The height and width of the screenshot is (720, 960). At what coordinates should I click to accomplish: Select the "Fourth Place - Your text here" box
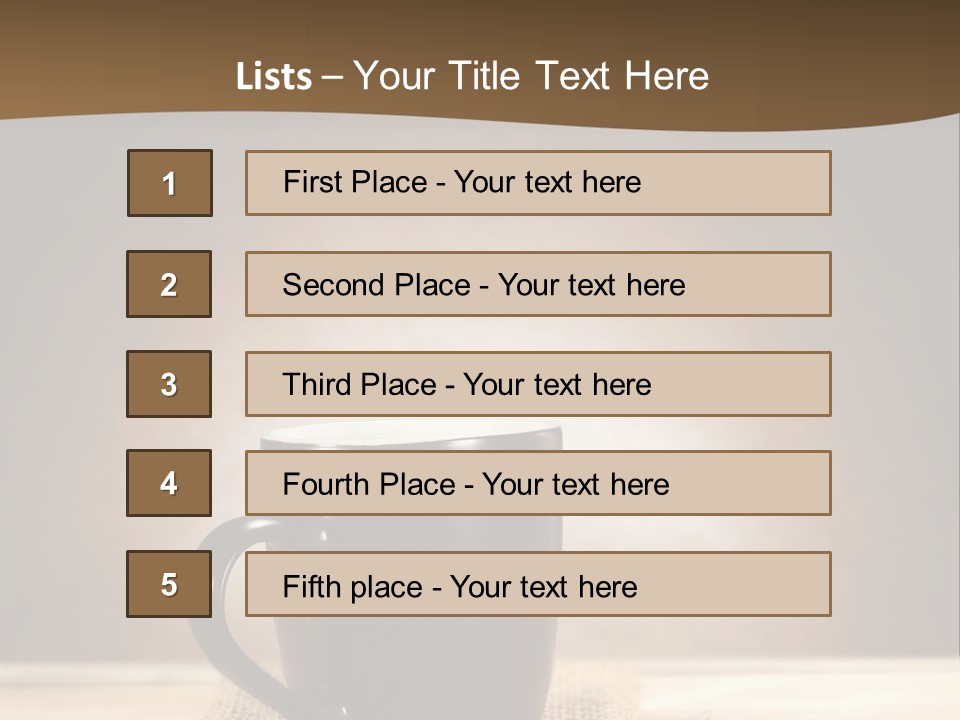538,483
